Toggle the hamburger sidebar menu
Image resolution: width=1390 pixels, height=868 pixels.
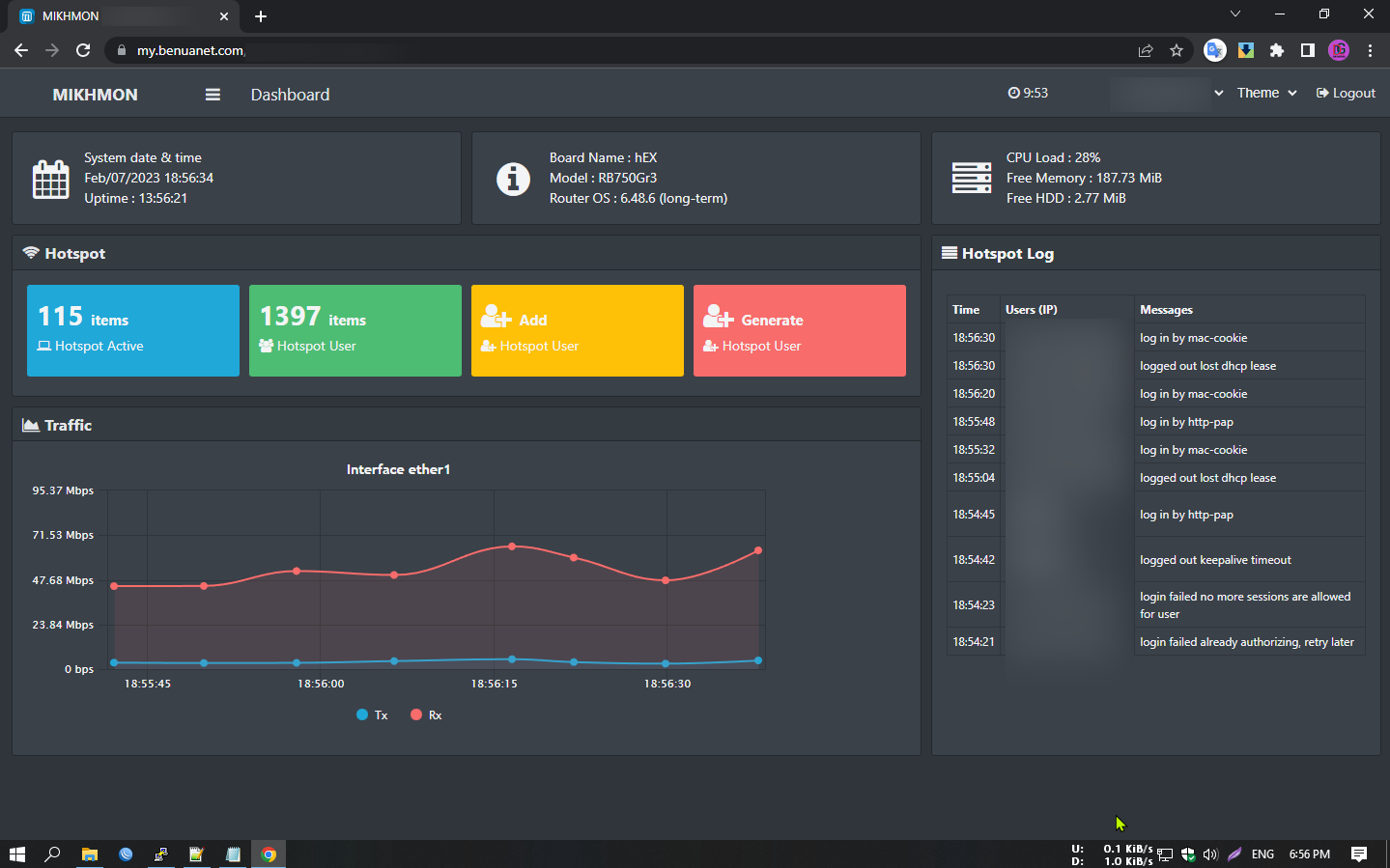pos(213,95)
